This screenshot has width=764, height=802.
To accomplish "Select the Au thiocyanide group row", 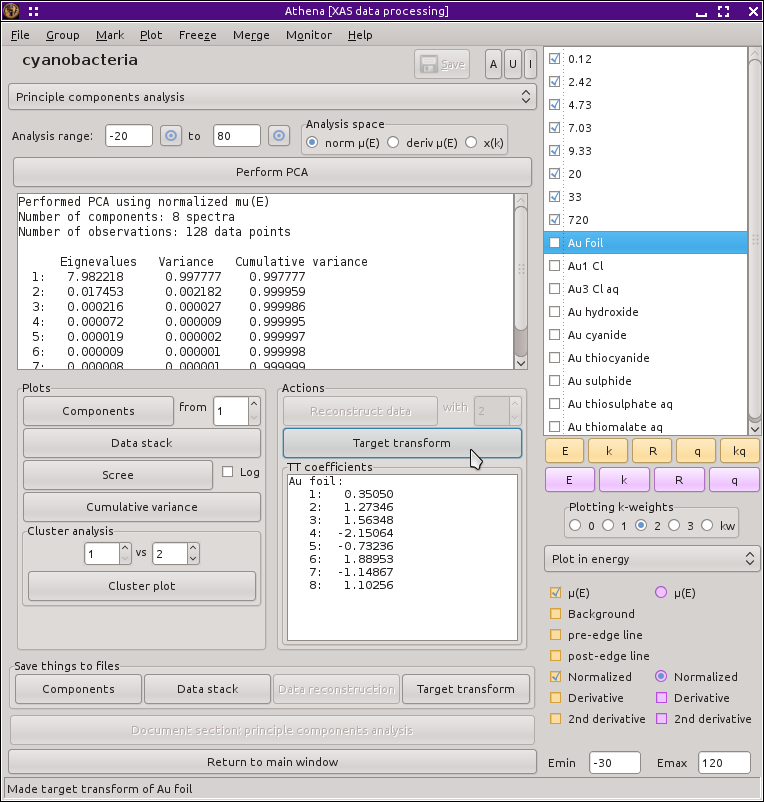I will coord(645,358).
